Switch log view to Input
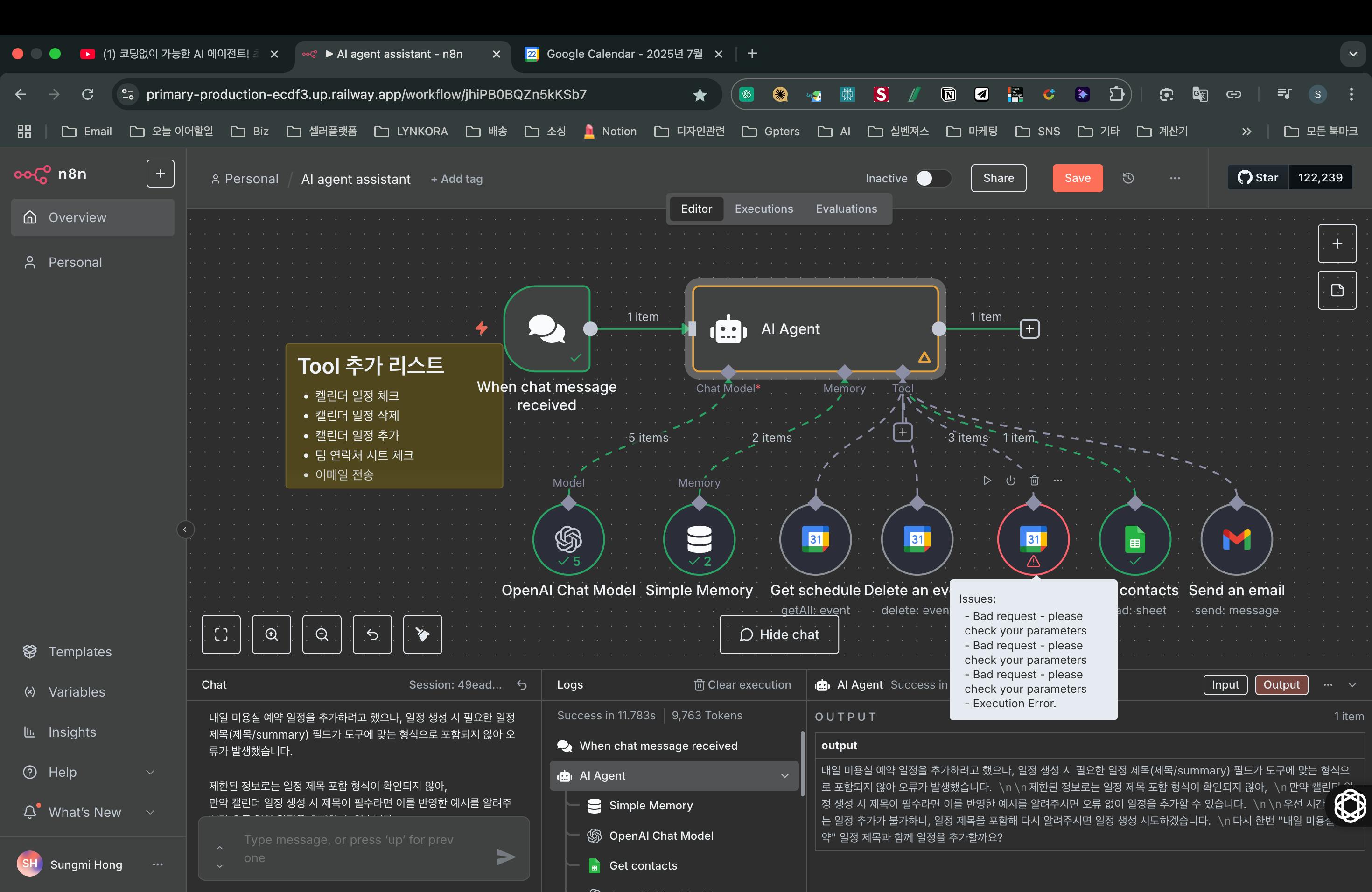The image size is (1372, 892). (1225, 684)
